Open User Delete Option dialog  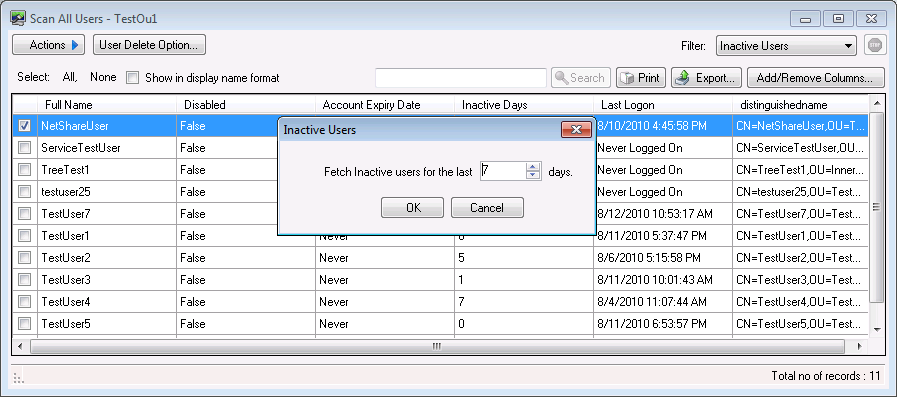[x=149, y=45]
